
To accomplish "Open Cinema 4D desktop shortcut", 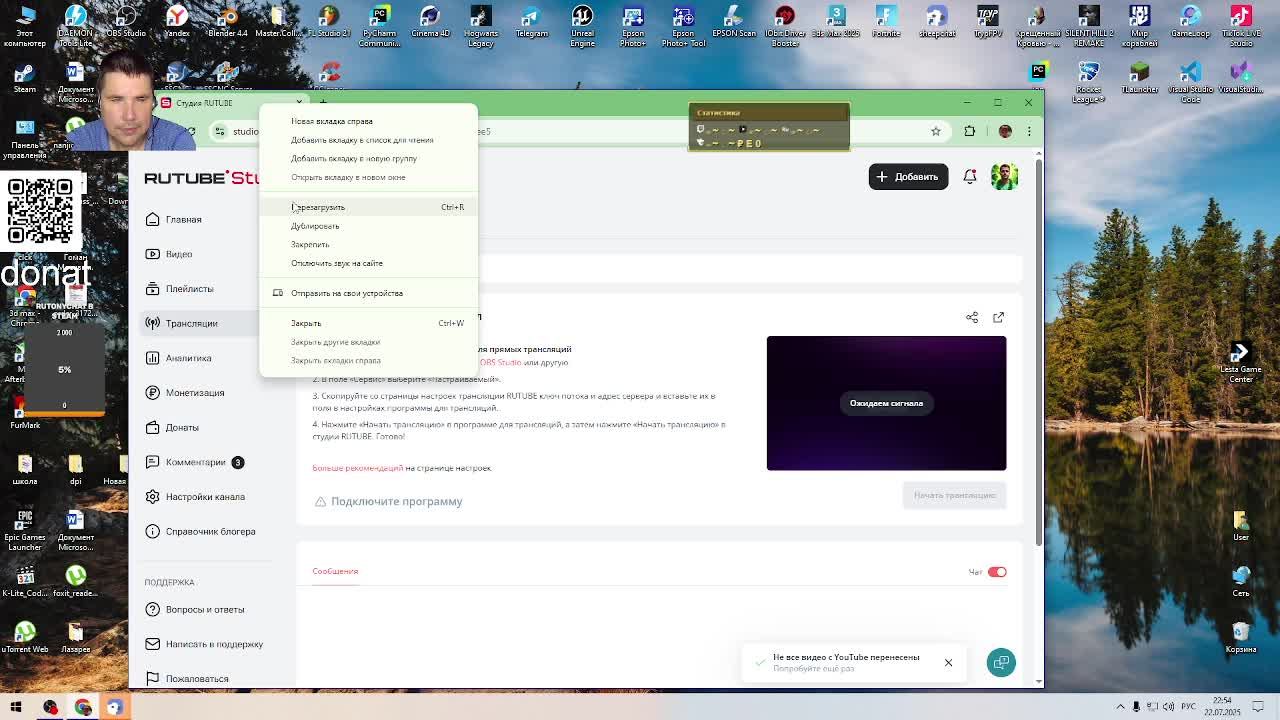I will (x=430, y=22).
